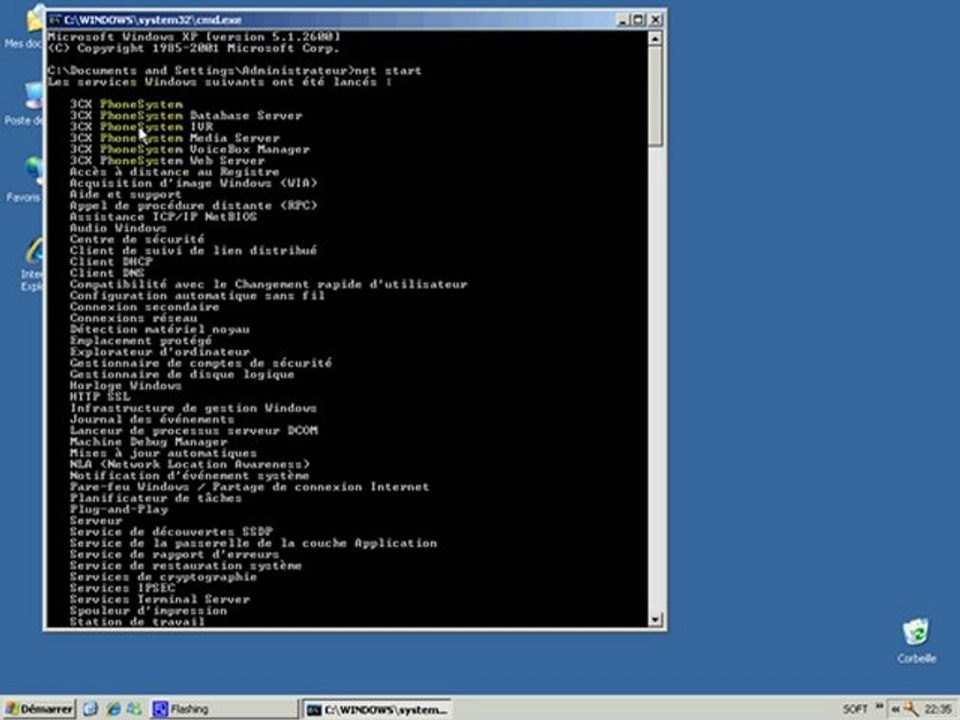Open the Démarrer start menu

(38, 709)
